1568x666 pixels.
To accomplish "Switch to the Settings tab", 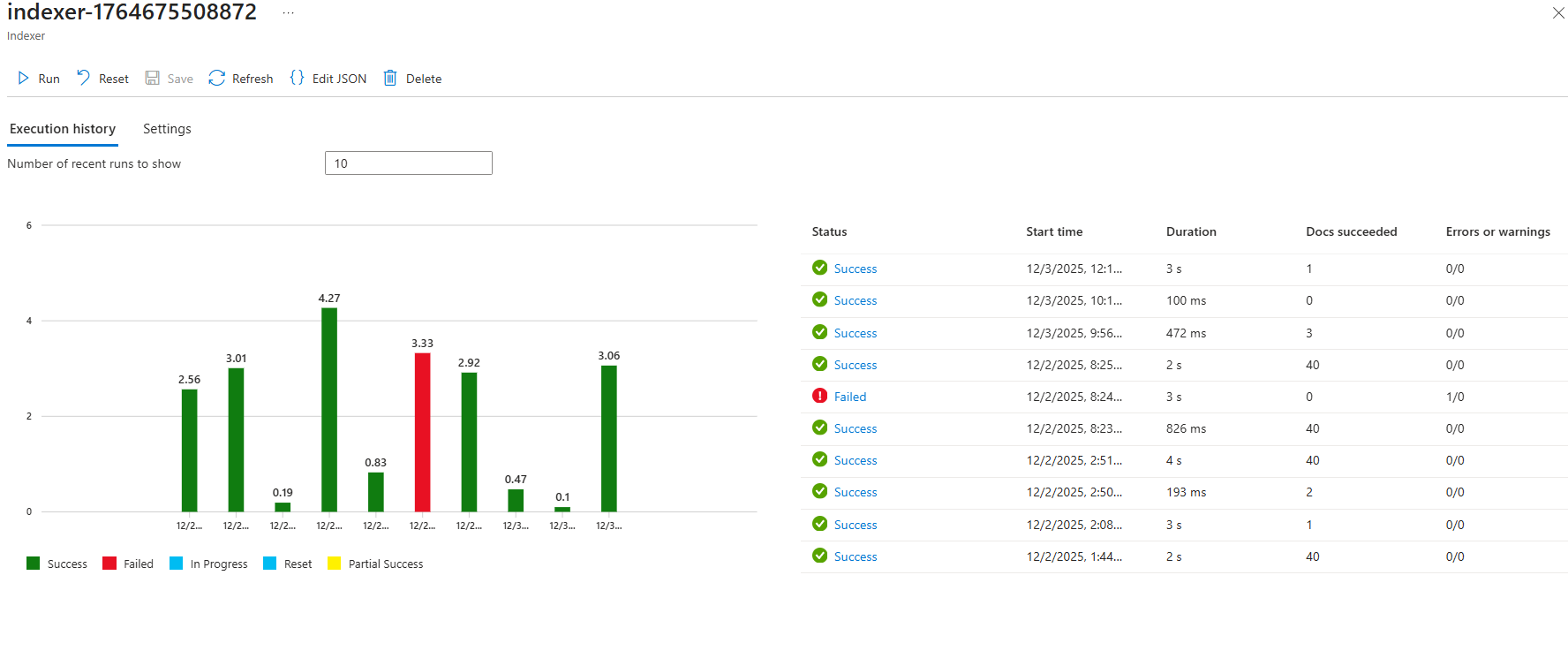I will (167, 129).
